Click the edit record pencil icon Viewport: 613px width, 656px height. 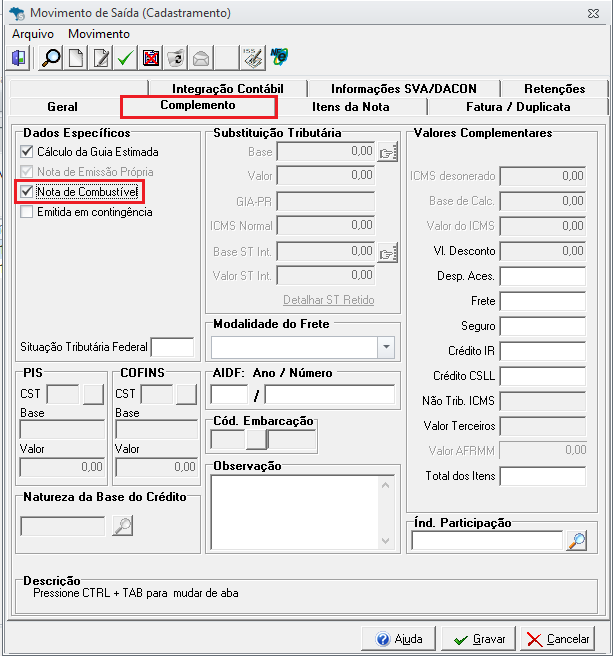[101, 58]
